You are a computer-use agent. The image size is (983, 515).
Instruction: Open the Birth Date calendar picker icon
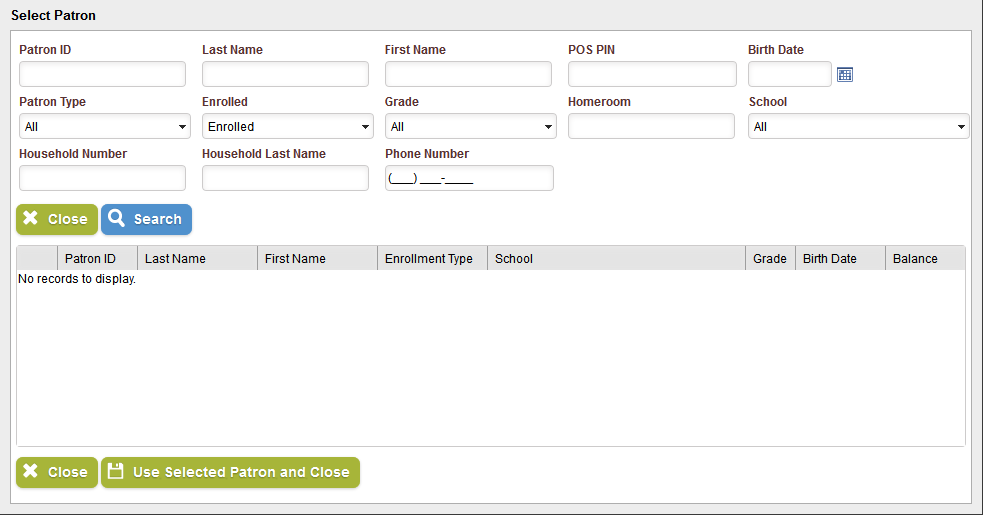tap(844, 75)
